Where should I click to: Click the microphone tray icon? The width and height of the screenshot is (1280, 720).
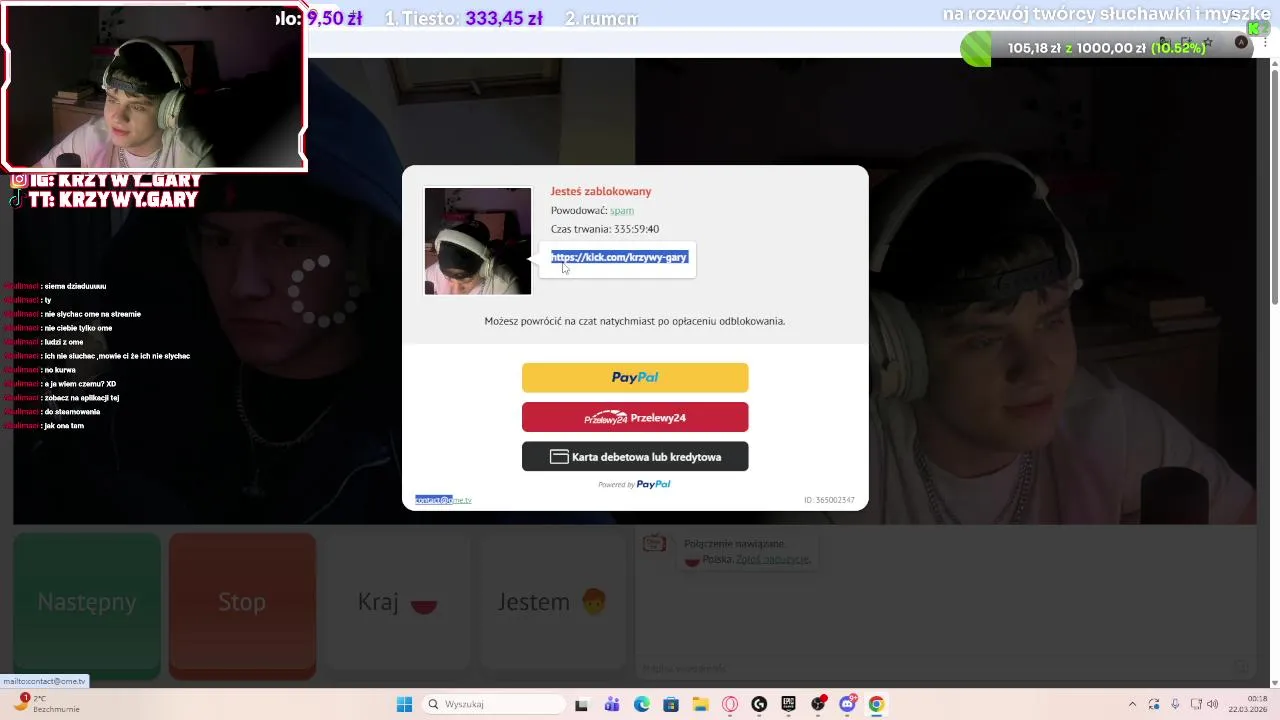click(x=1175, y=704)
